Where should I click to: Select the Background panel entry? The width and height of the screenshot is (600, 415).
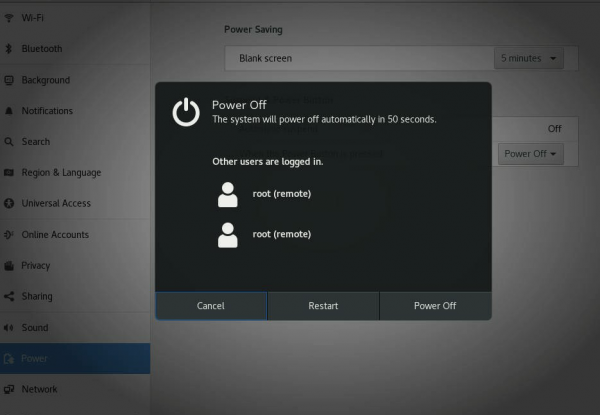tap(75, 80)
